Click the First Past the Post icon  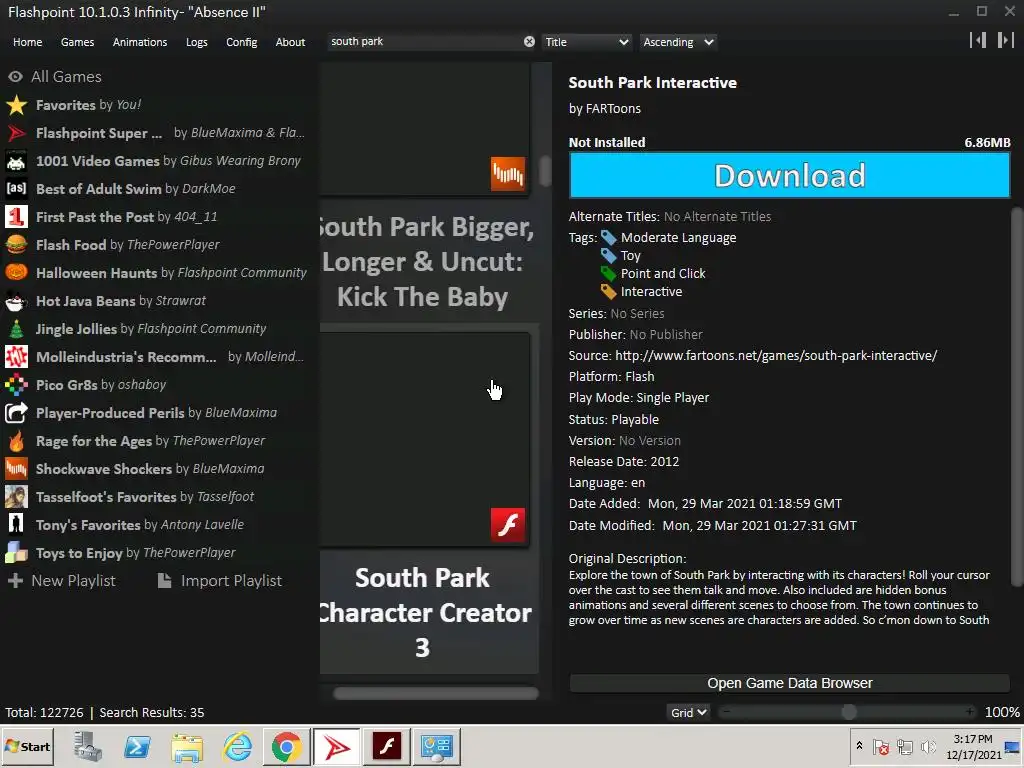(x=16, y=216)
